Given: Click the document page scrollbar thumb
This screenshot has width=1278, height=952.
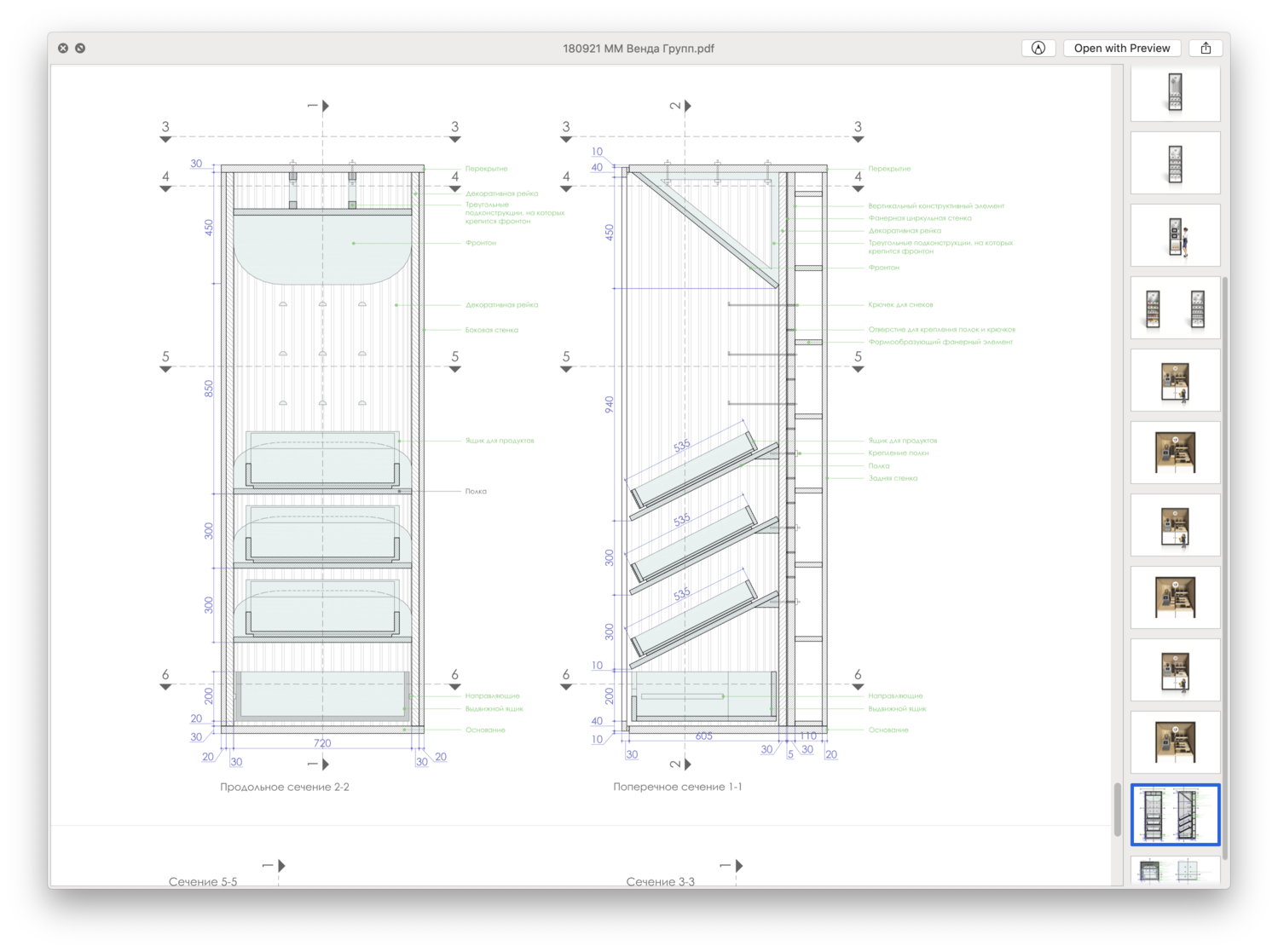Looking at the screenshot, I should click(1117, 810).
